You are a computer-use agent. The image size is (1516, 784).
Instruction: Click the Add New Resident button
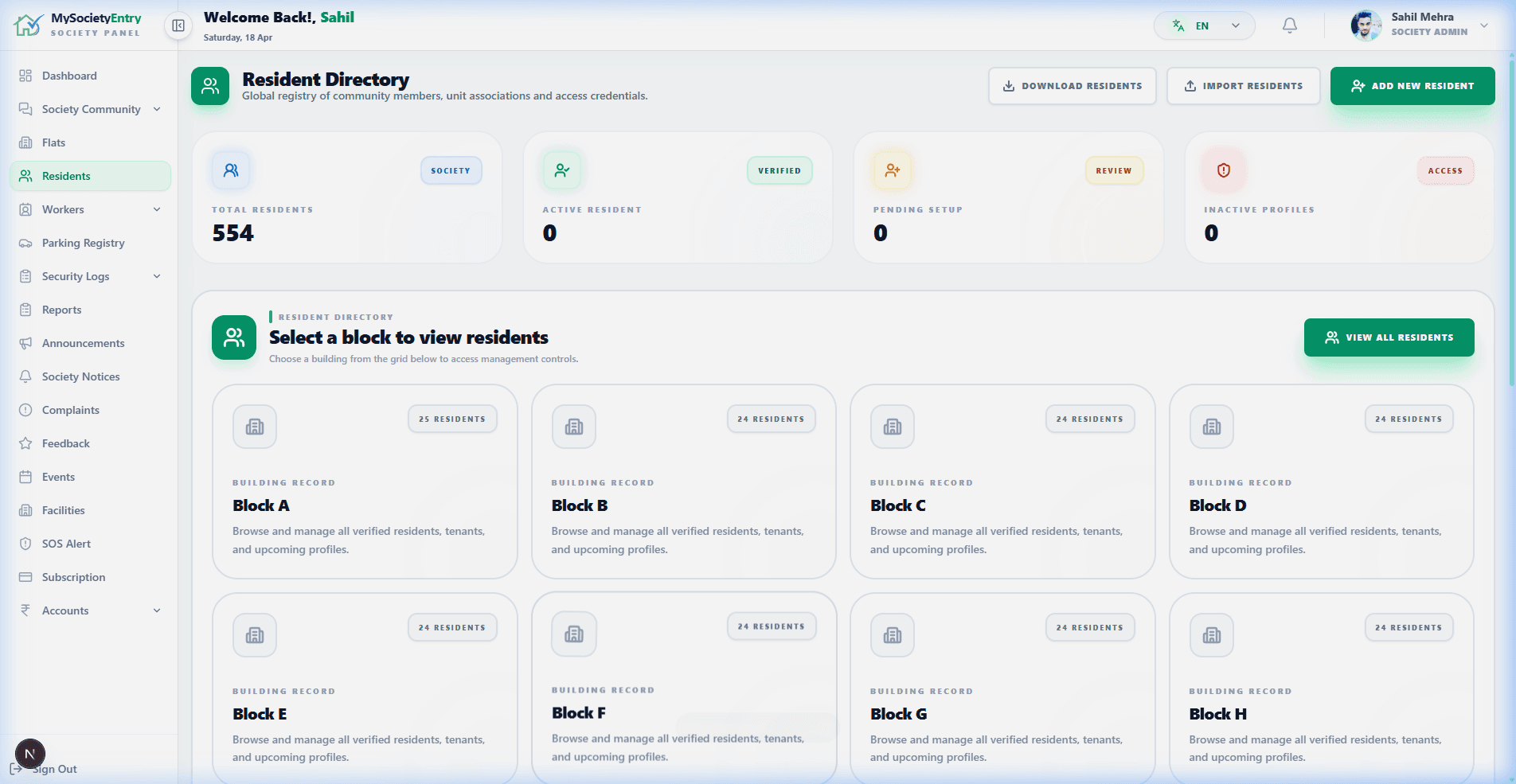pos(1412,86)
